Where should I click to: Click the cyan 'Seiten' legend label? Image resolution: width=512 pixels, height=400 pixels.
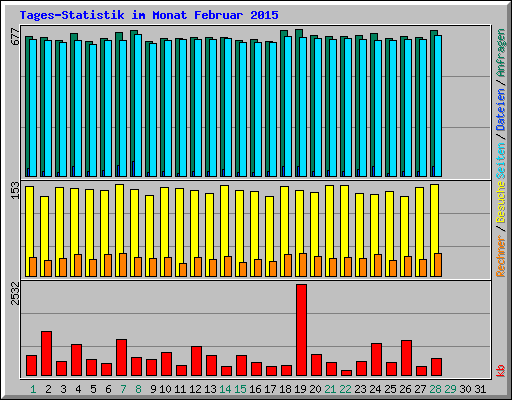pyautogui.click(x=501, y=161)
